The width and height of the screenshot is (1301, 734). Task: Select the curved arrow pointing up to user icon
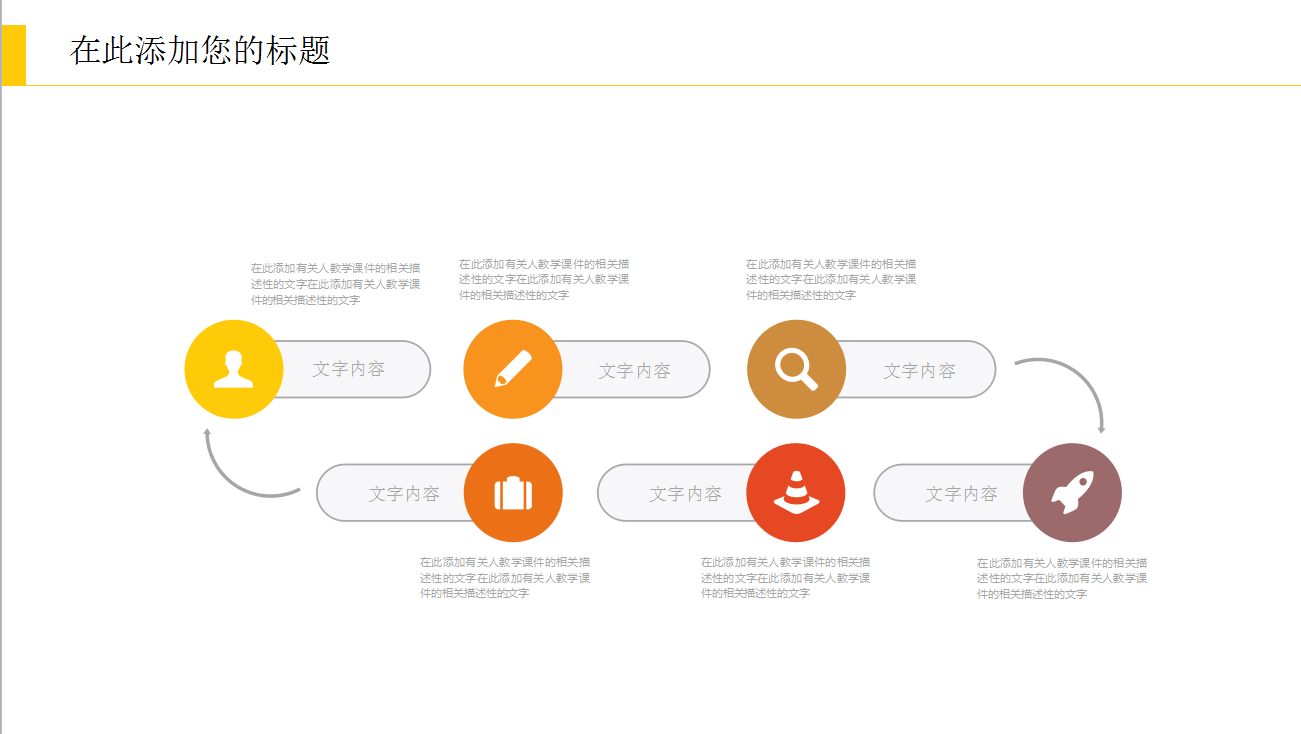(252, 463)
